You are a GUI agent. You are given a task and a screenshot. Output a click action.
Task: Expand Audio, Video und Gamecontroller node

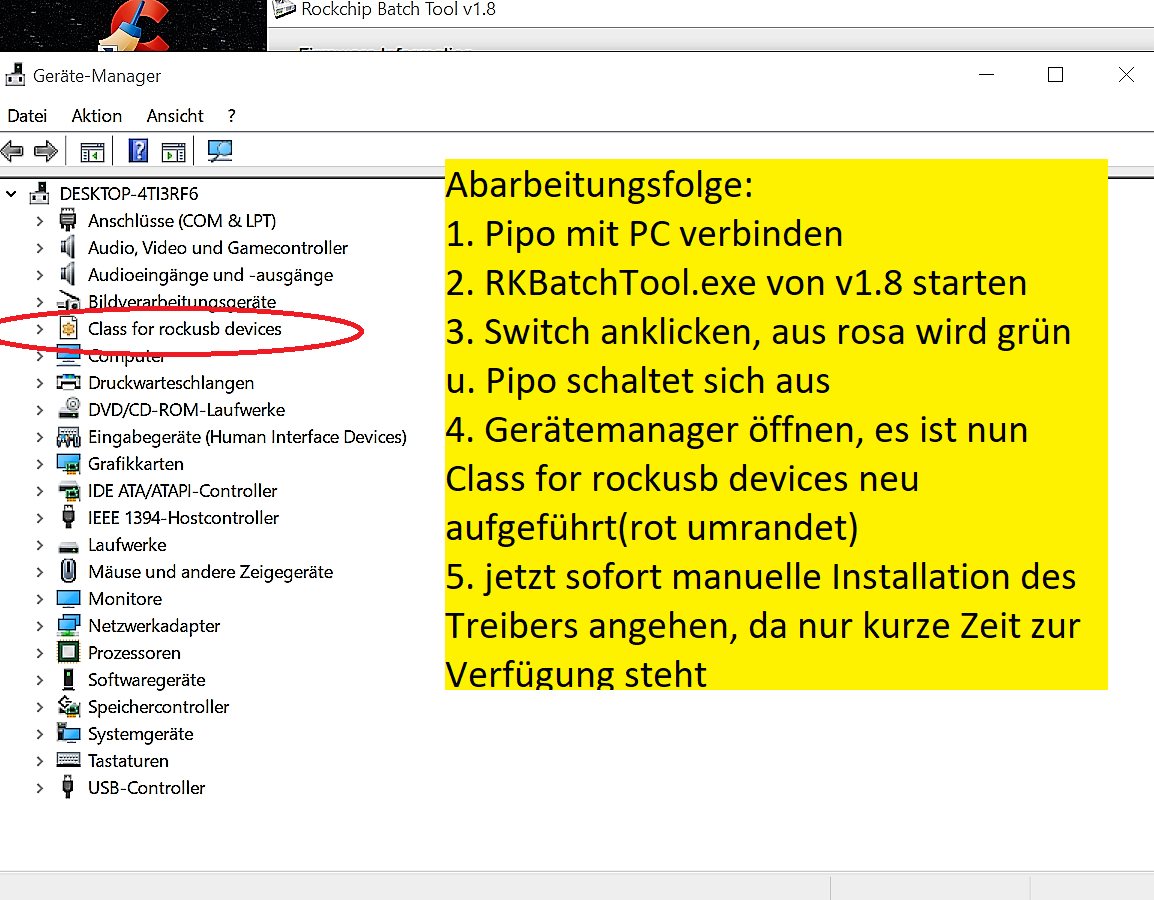(x=40, y=248)
